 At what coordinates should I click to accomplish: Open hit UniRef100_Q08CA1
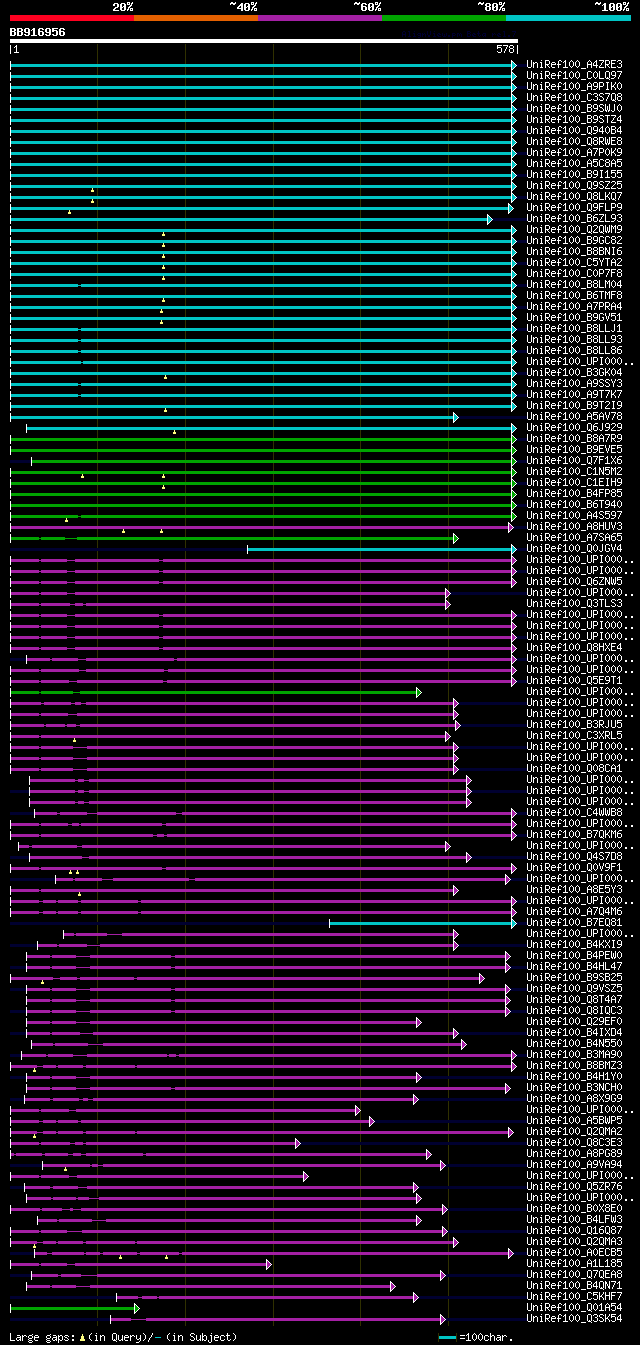pyautogui.click(x=574, y=768)
